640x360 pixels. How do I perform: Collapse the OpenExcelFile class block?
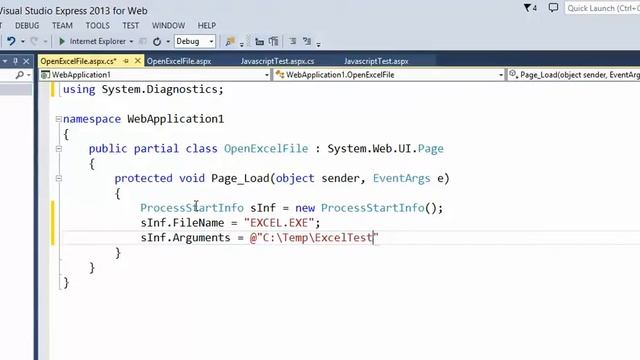point(58,149)
